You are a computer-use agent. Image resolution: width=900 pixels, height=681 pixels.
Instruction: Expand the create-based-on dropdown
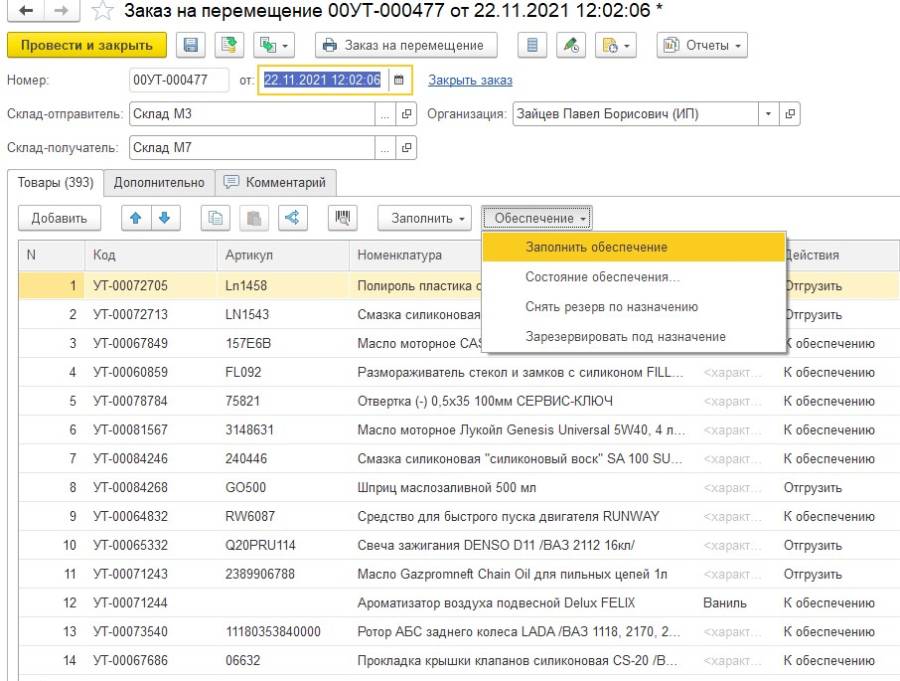[274, 46]
